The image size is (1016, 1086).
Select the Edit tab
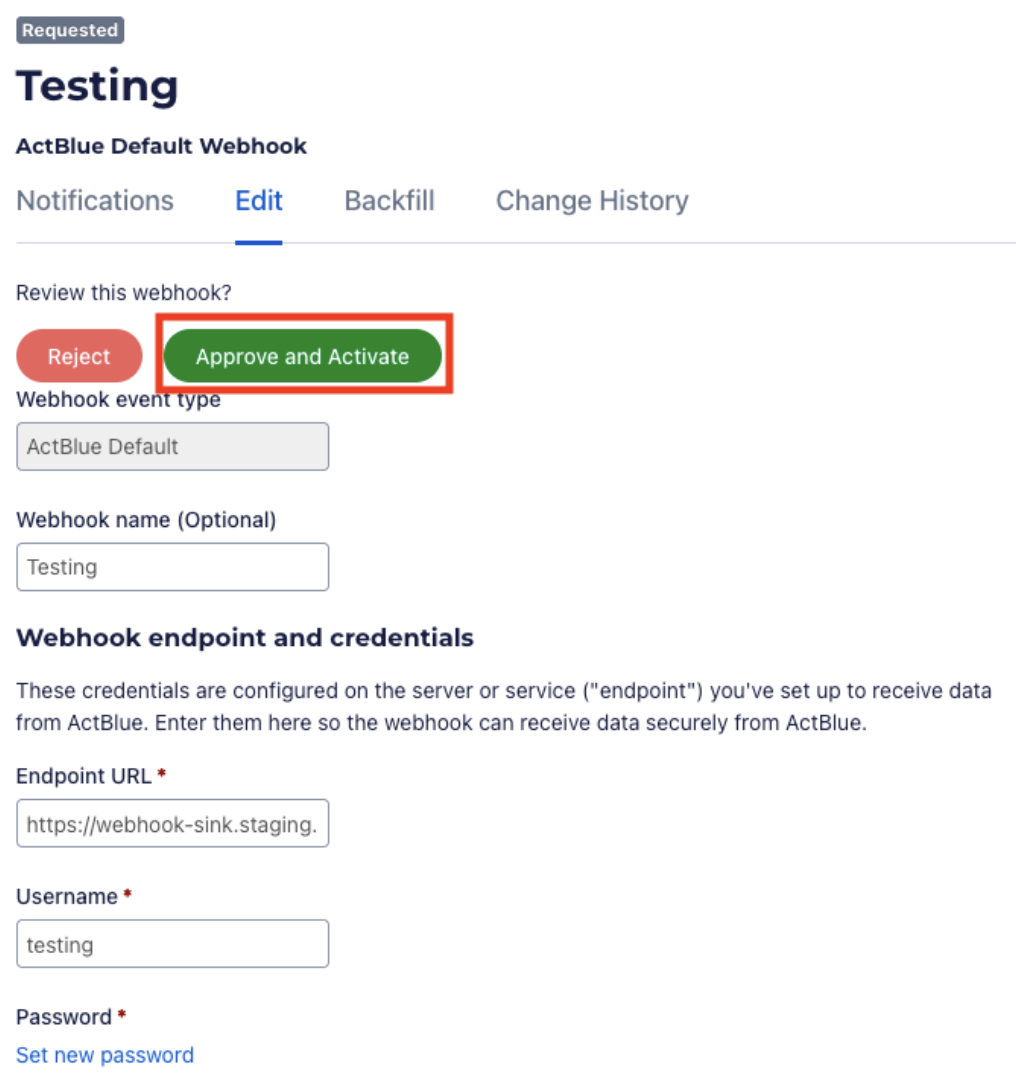click(259, 201)
